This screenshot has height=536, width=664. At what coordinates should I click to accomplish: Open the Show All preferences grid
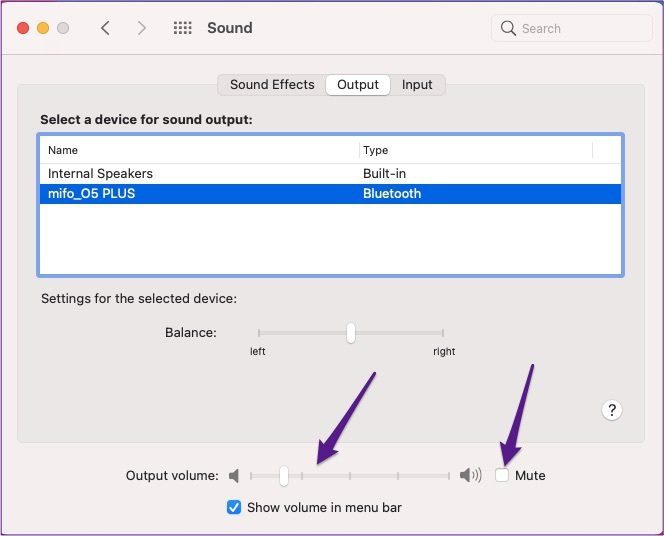coord(183,28)
